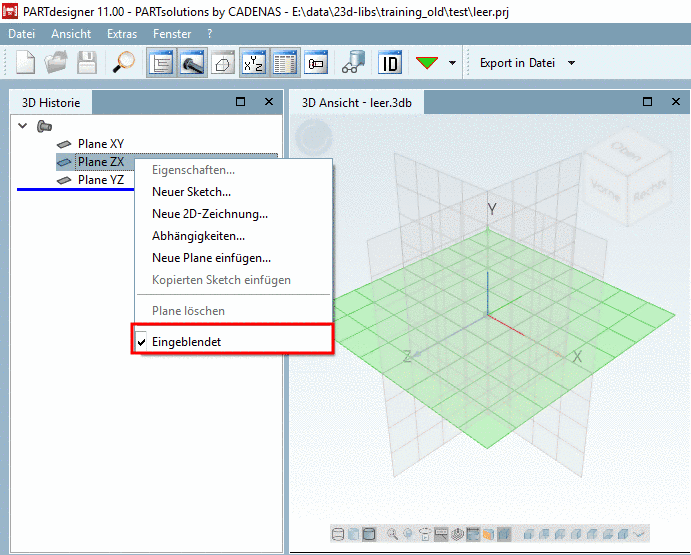The image size is (691, 555).
Task: Choose Neue Plane einfügen... from context menu
Action: coord(234,258)
